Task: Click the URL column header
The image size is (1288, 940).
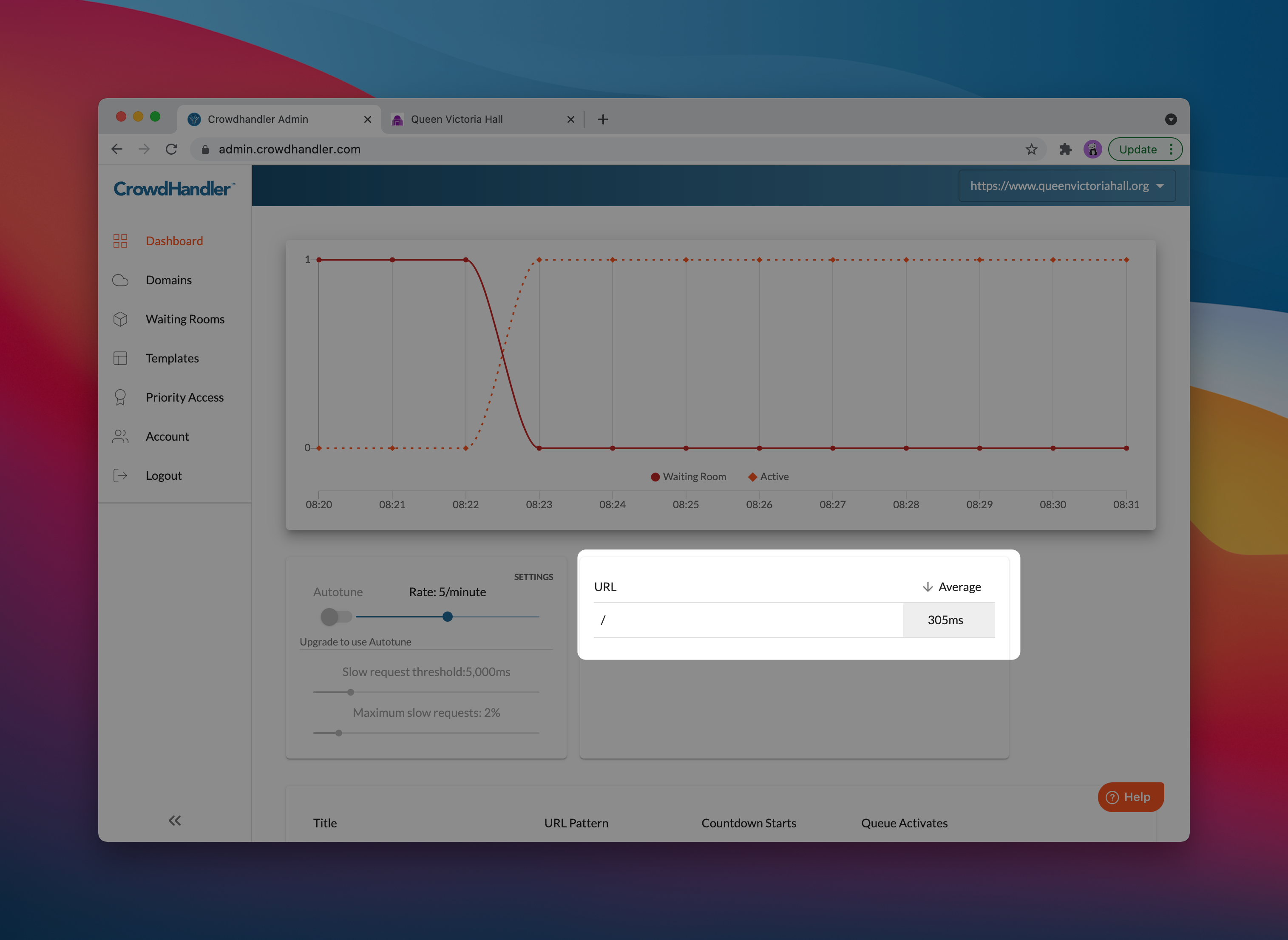Action: point(605,586)
